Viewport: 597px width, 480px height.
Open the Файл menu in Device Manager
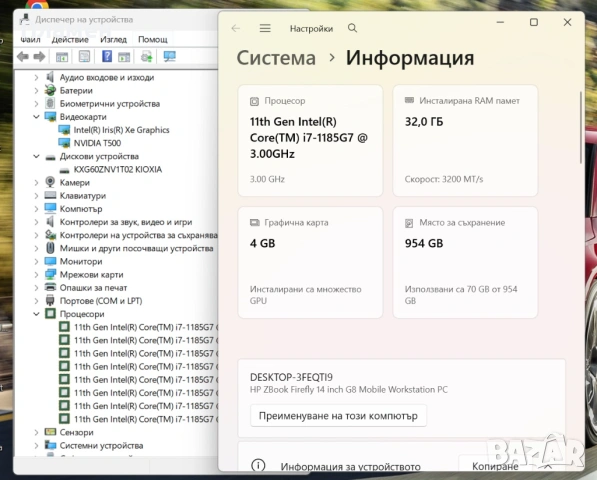point(30,40)
